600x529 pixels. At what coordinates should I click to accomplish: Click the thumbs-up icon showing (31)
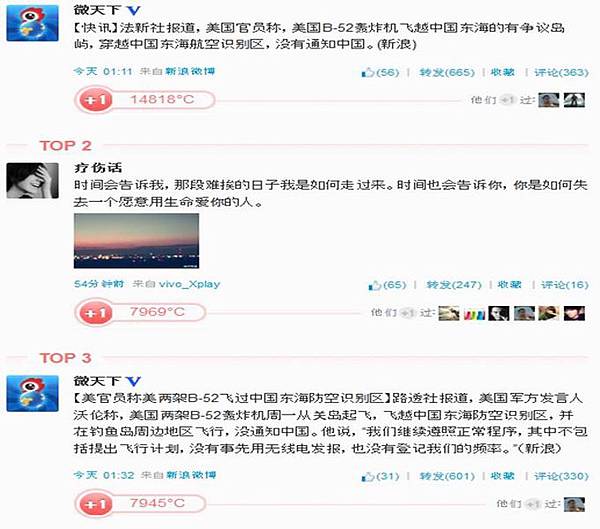pos(368,476)
